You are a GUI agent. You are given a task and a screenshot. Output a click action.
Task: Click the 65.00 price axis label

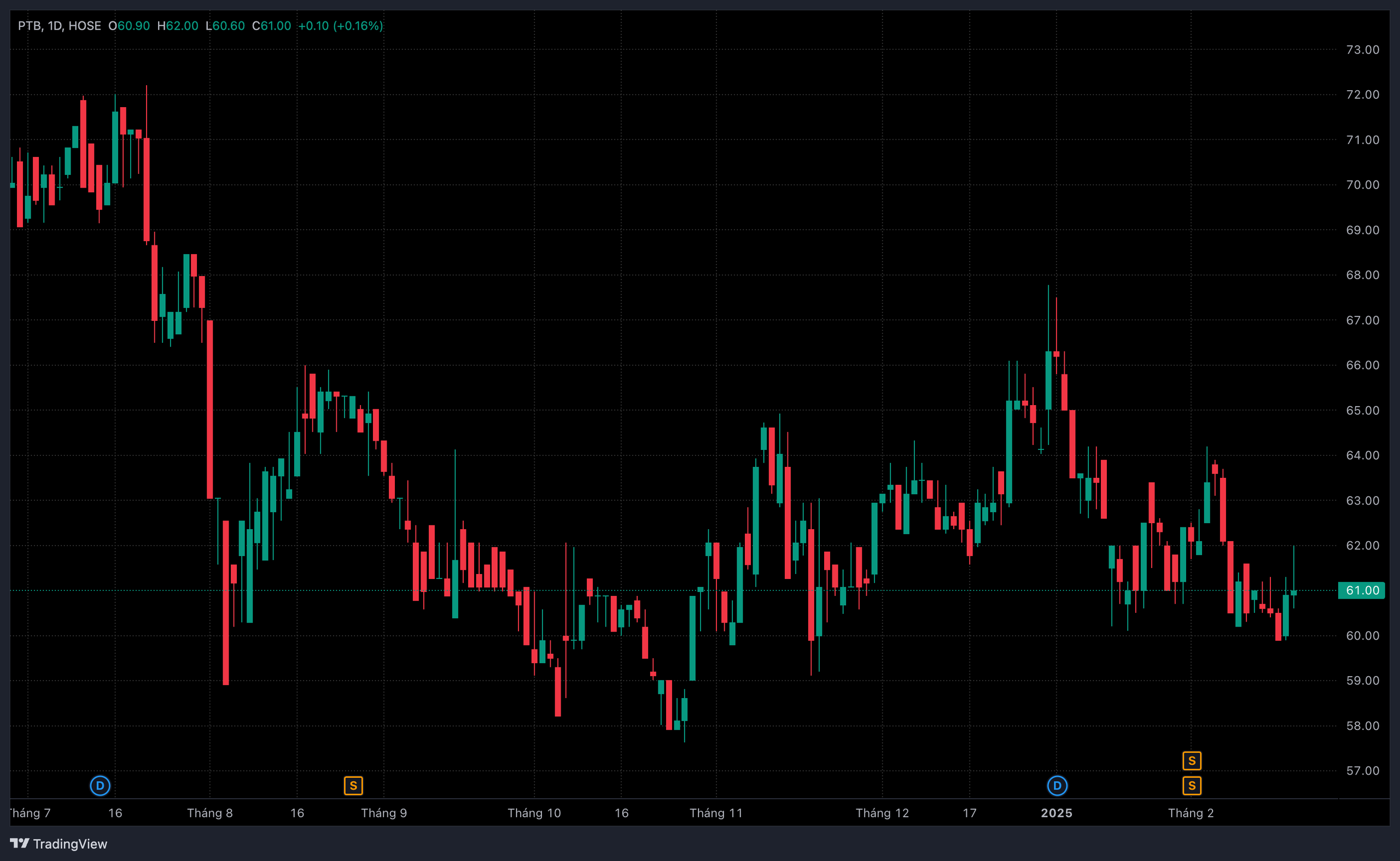(1362, 410)
